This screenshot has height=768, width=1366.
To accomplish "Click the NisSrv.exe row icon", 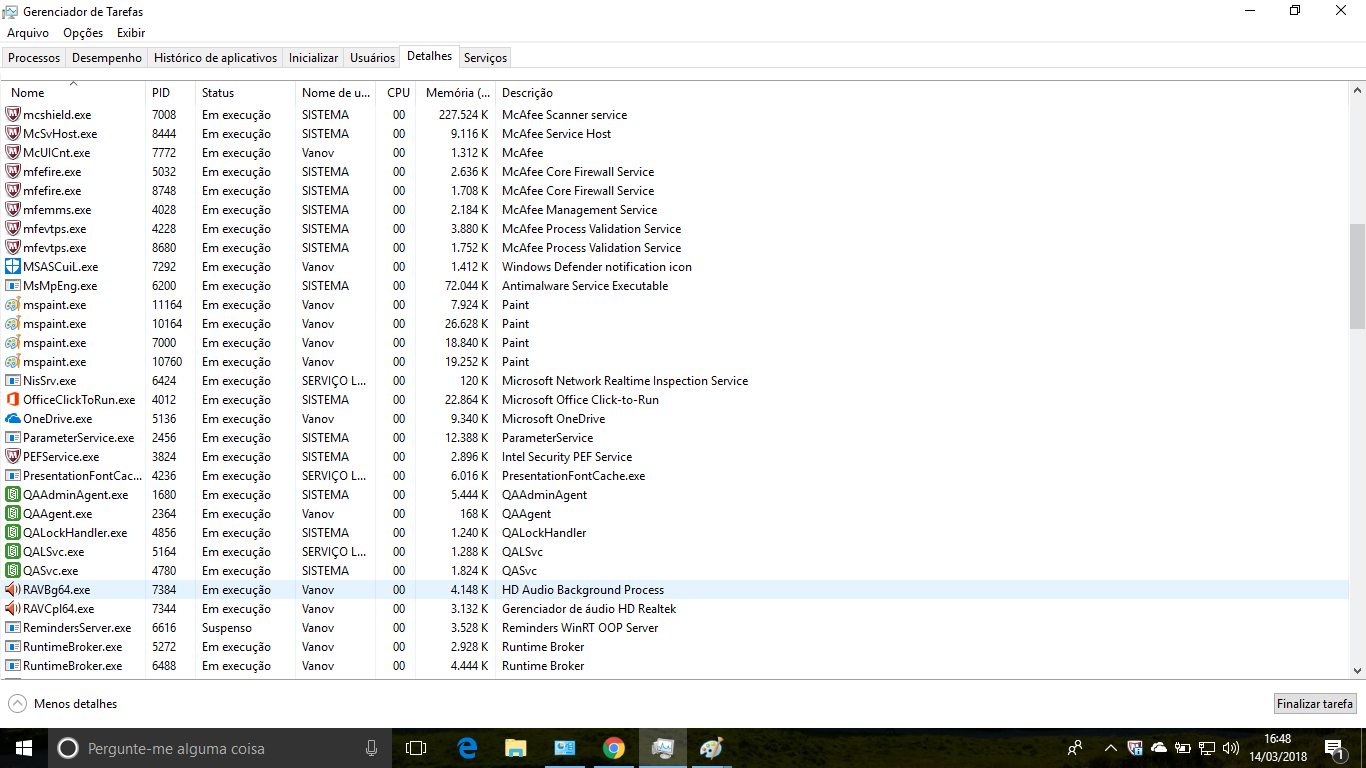I will 13,381.
